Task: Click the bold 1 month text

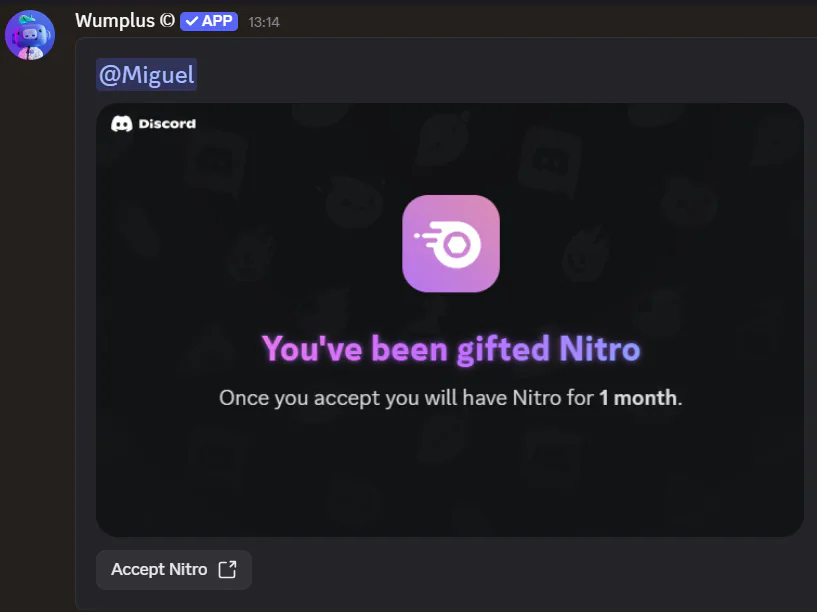Action: pos(638,398)
